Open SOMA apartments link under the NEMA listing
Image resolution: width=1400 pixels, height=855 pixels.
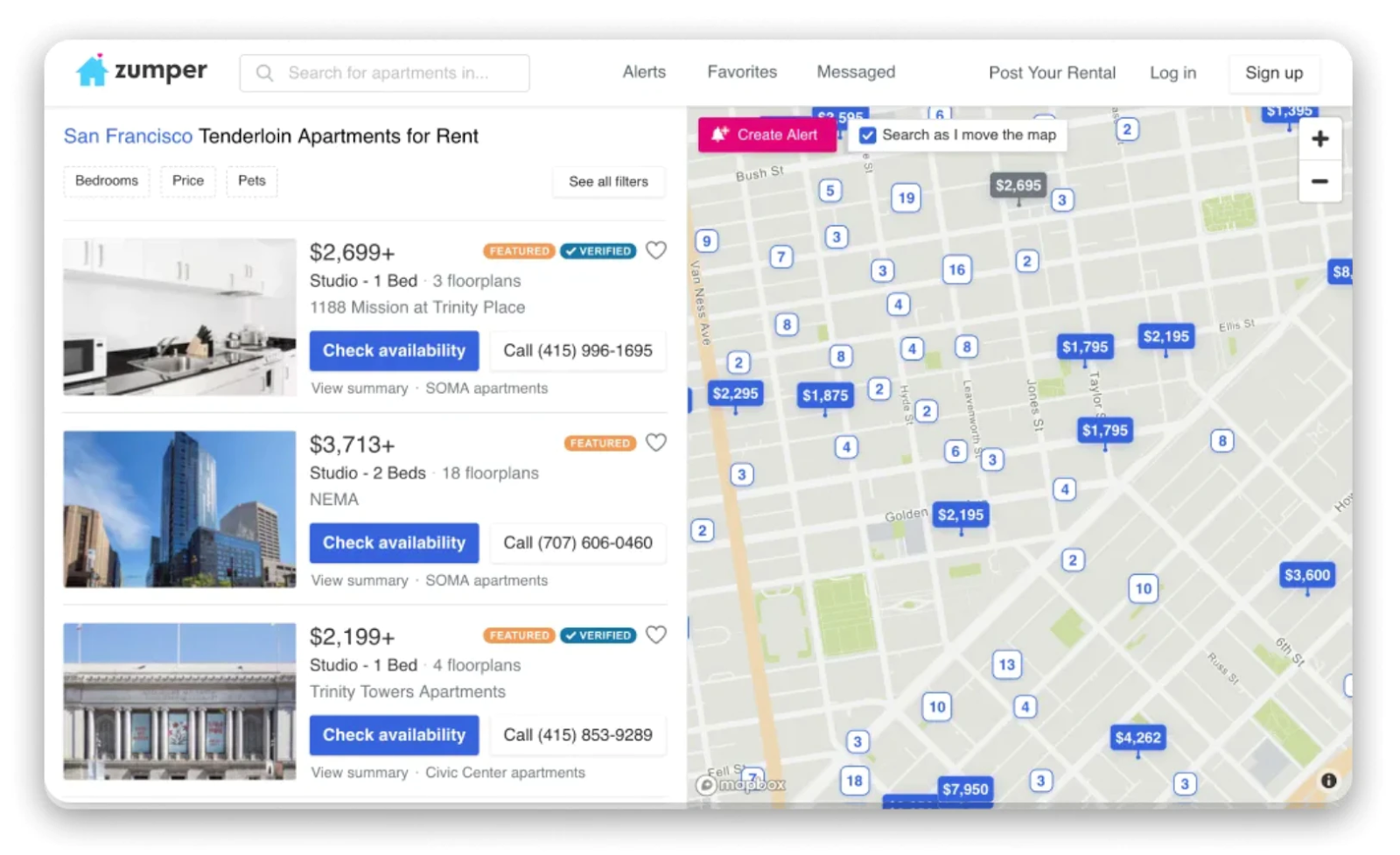(486, 581)
